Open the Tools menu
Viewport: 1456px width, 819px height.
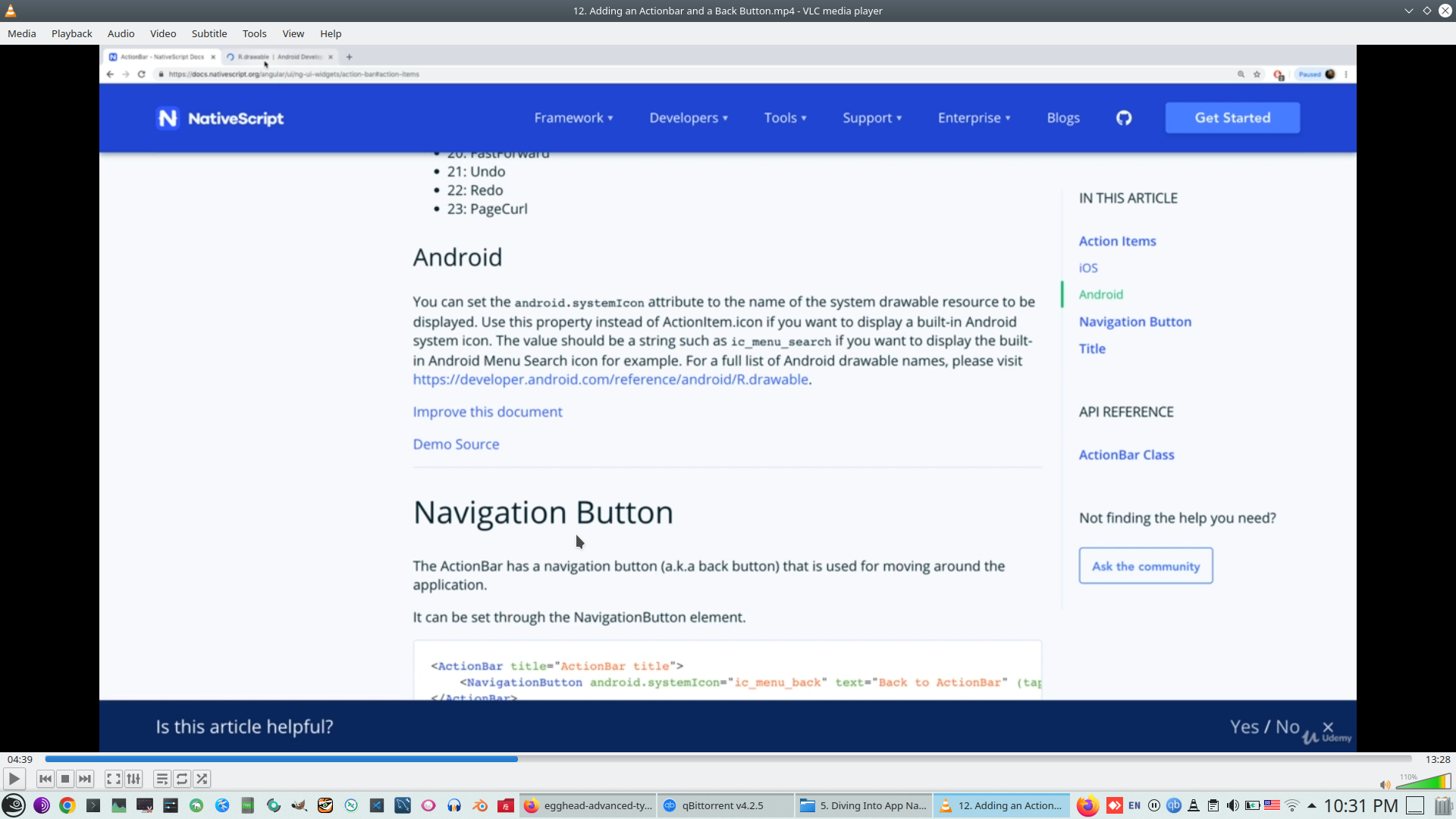[254, 33]
